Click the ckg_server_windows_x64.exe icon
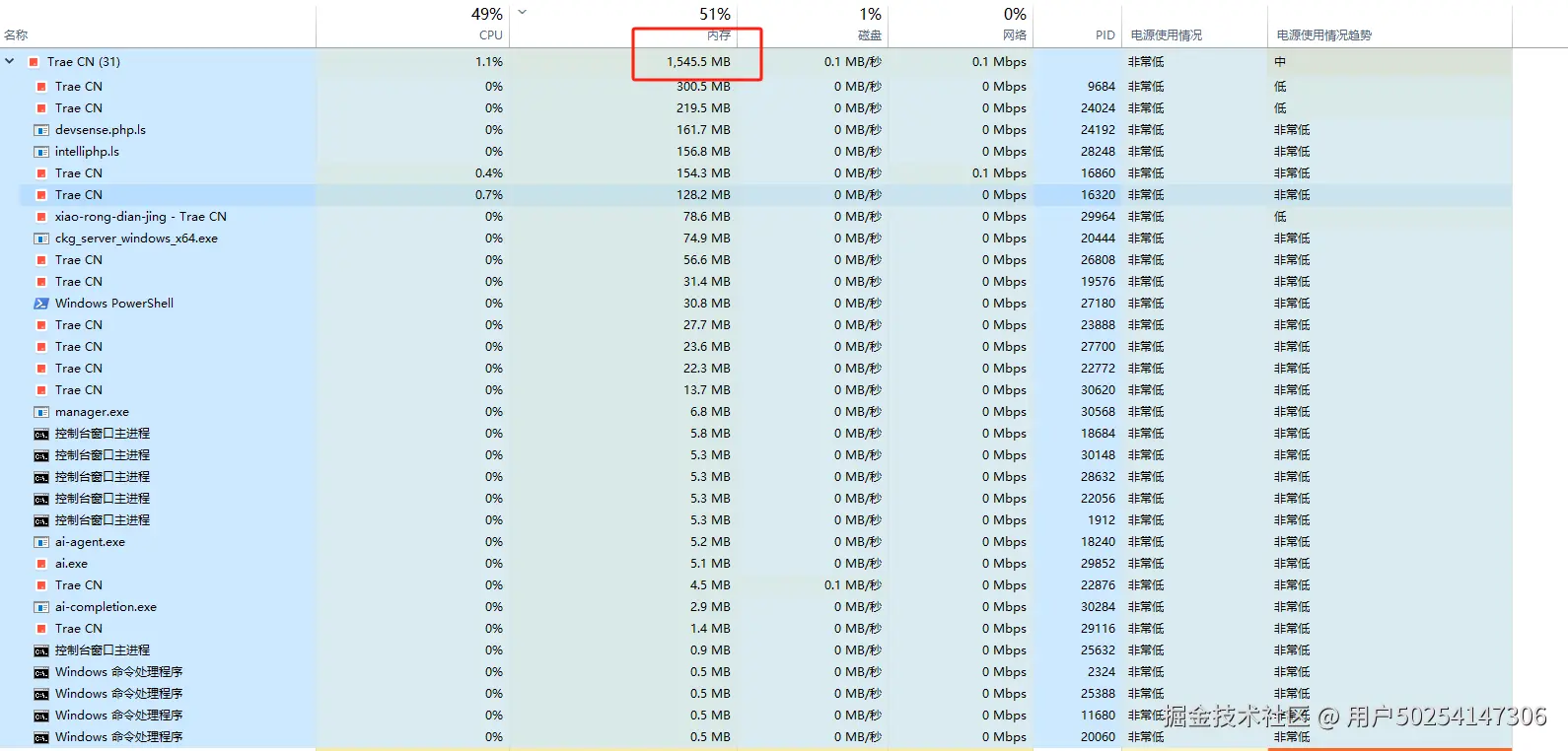 (41, 239)
